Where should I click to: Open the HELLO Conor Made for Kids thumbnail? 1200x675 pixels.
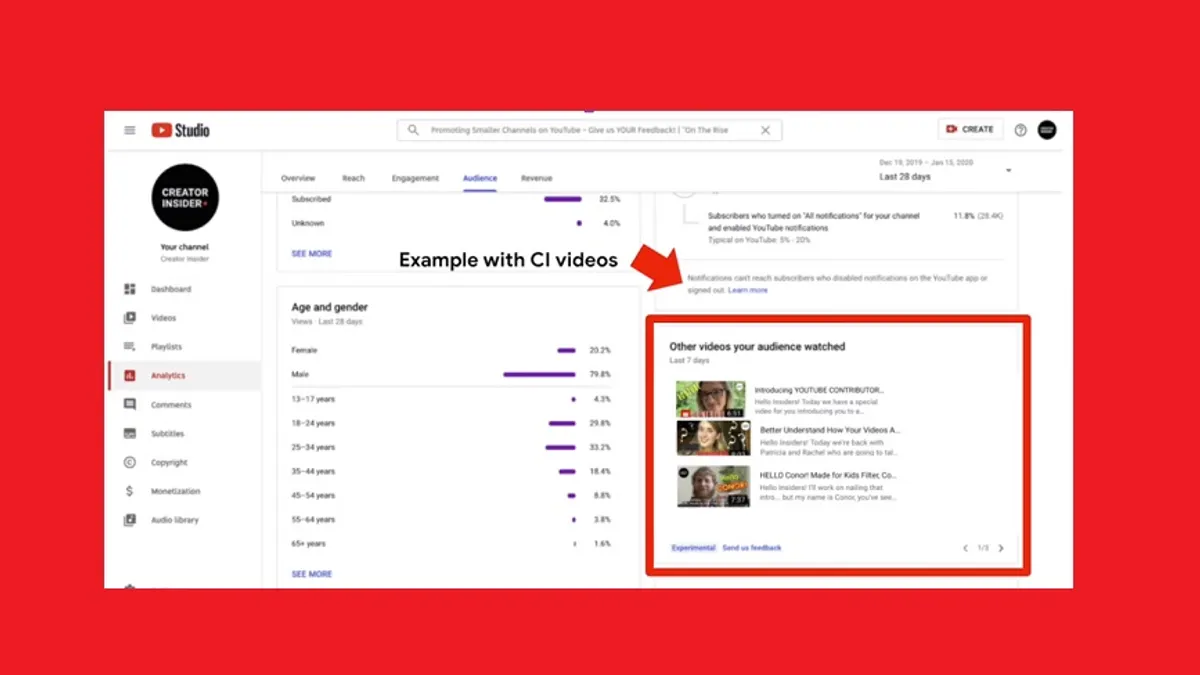click(713, 486)
